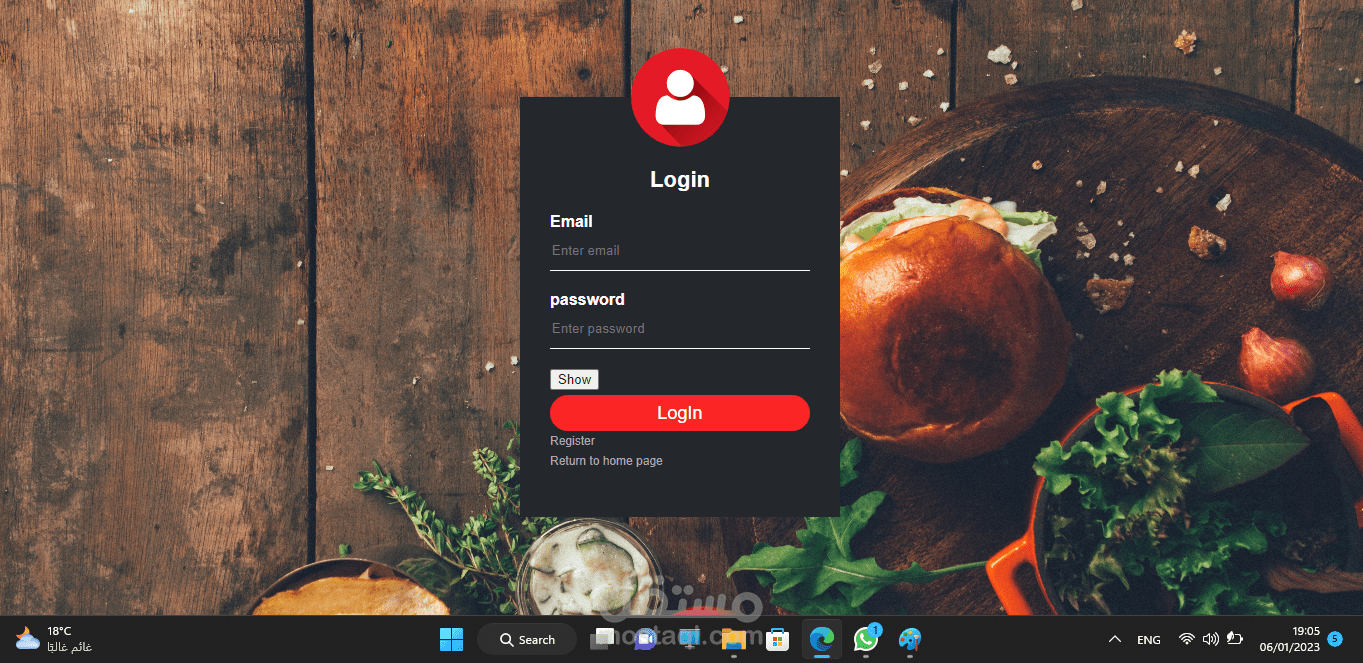This screenshot has height=663, width=1363.
Task: Open the presentation screen app on taskbar
Action: click(689, 639)
